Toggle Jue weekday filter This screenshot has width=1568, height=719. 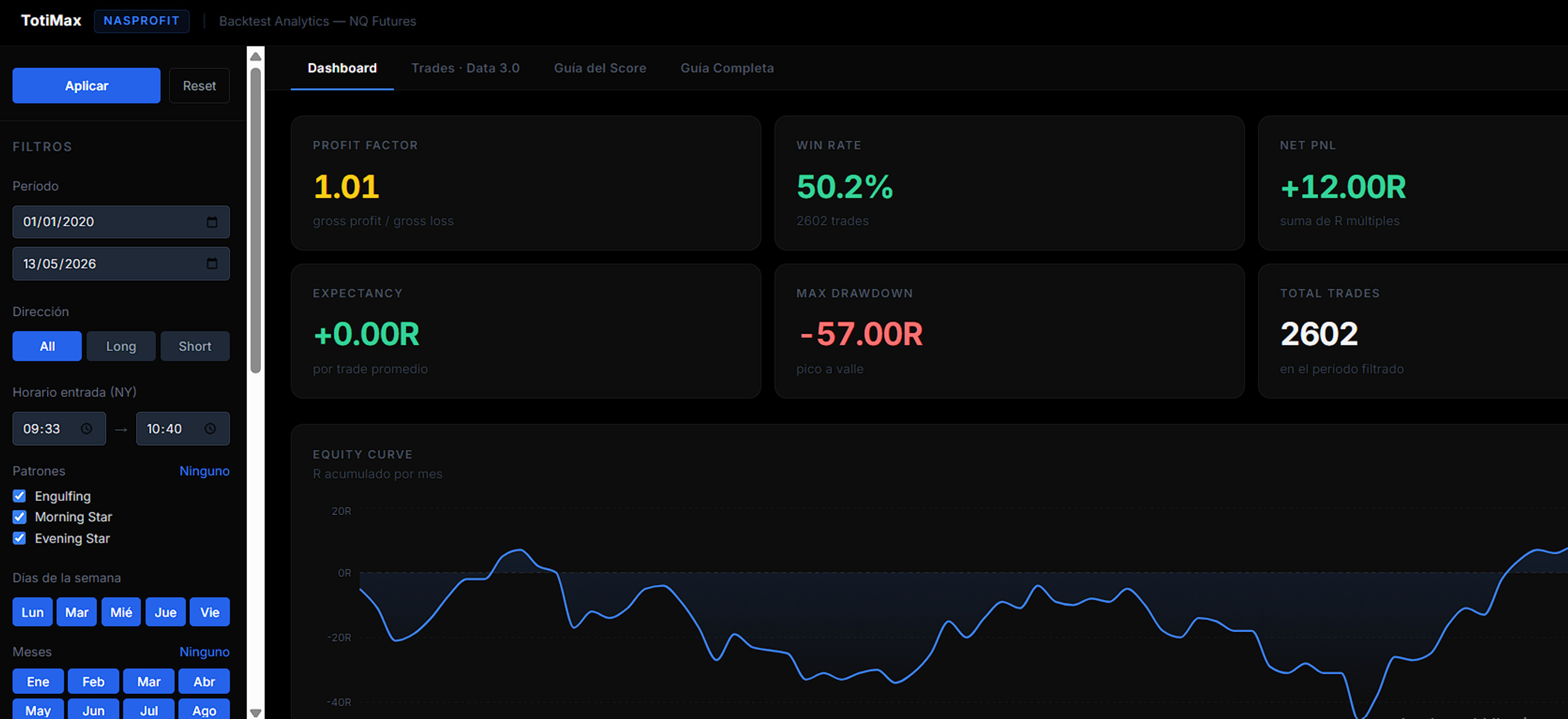(x=165, y=612)
